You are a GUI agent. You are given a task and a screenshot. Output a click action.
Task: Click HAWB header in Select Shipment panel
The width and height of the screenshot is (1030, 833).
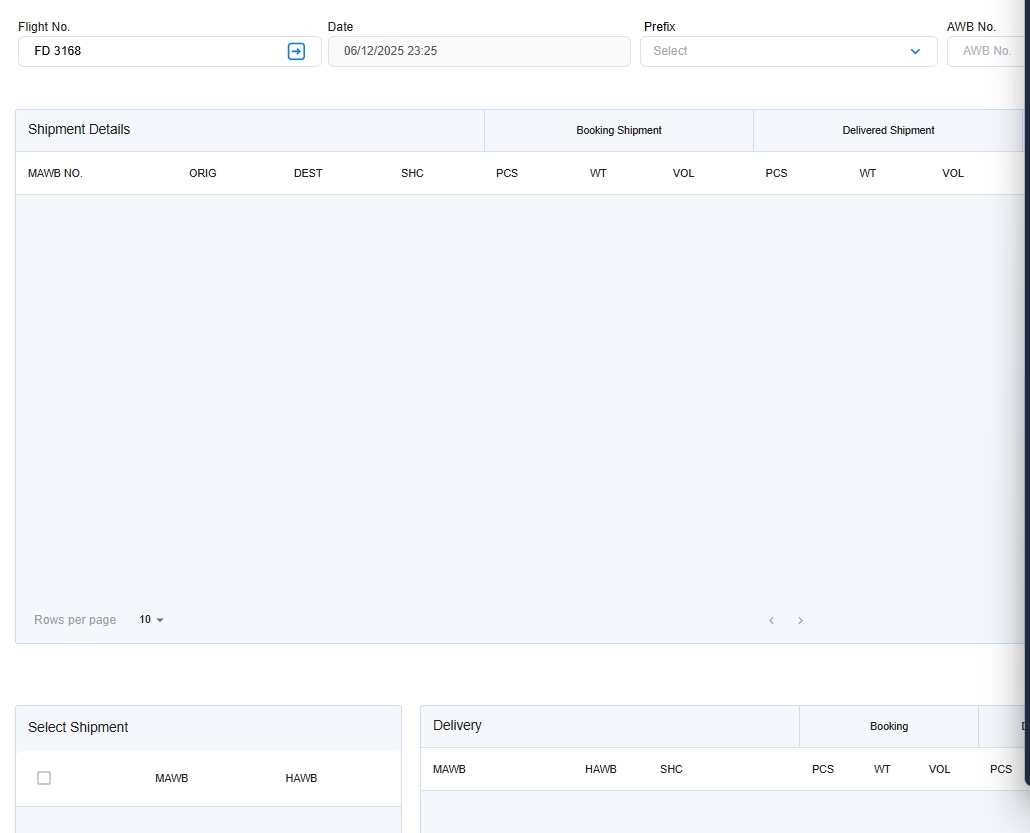301,778
